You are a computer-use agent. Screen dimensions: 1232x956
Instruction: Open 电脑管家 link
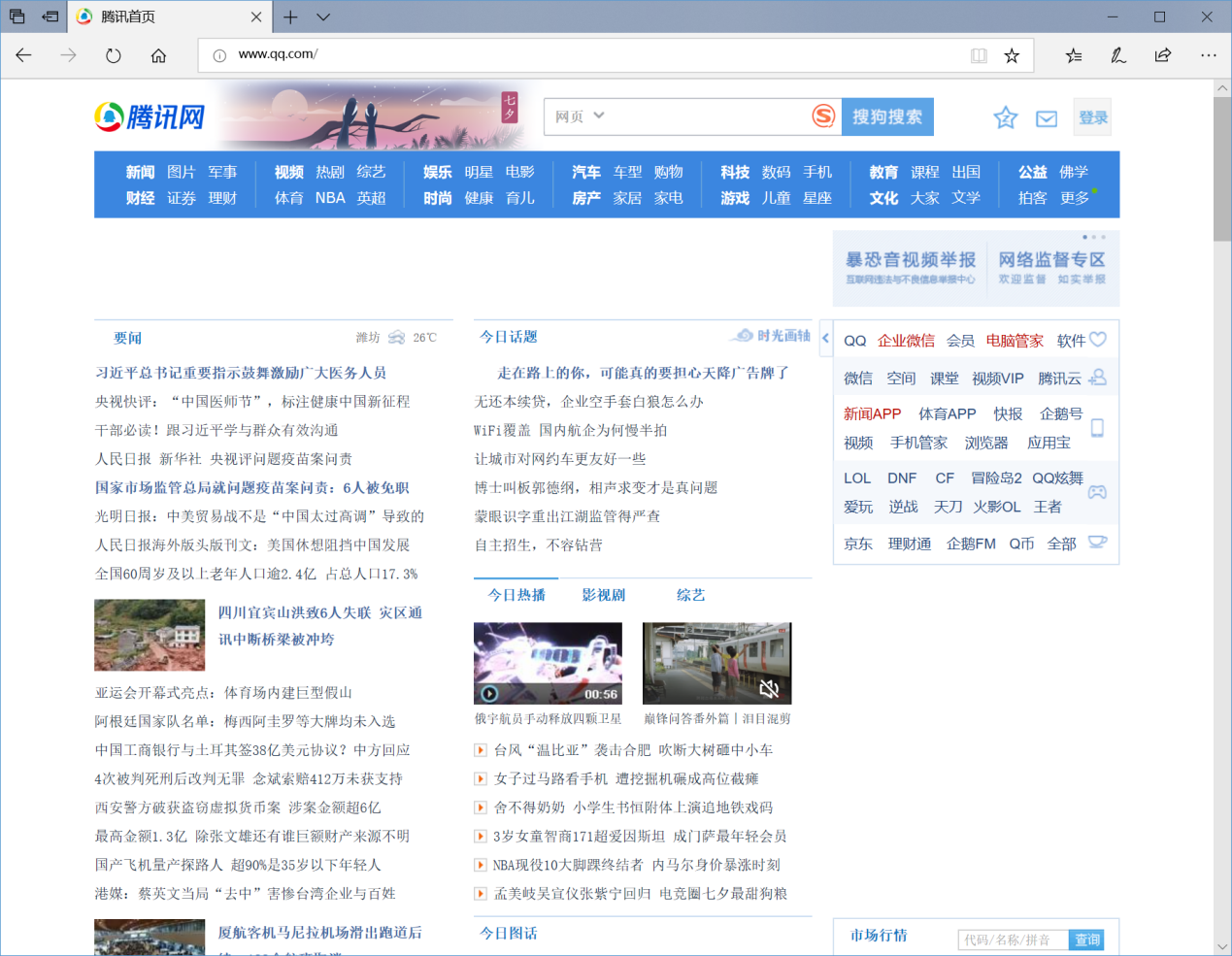pos(1015,341)
